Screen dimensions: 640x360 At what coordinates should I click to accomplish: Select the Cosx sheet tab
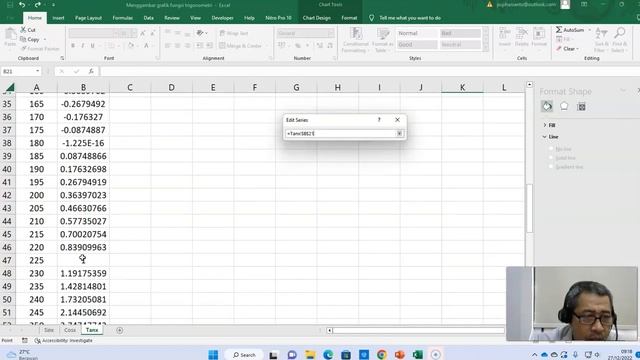click(x=70, y=330)
